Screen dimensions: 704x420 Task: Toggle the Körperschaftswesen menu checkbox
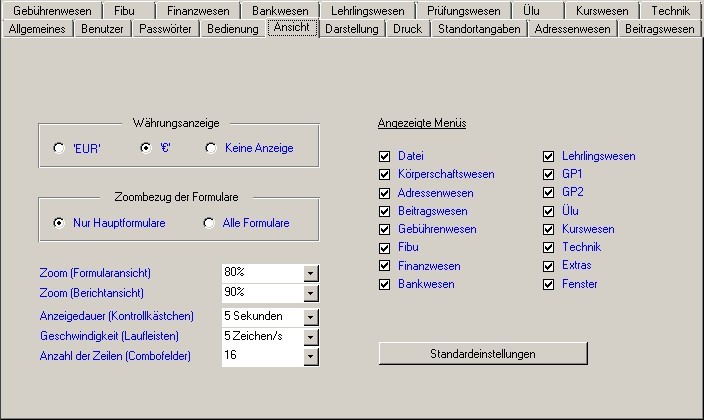click(x=385, y=175)
